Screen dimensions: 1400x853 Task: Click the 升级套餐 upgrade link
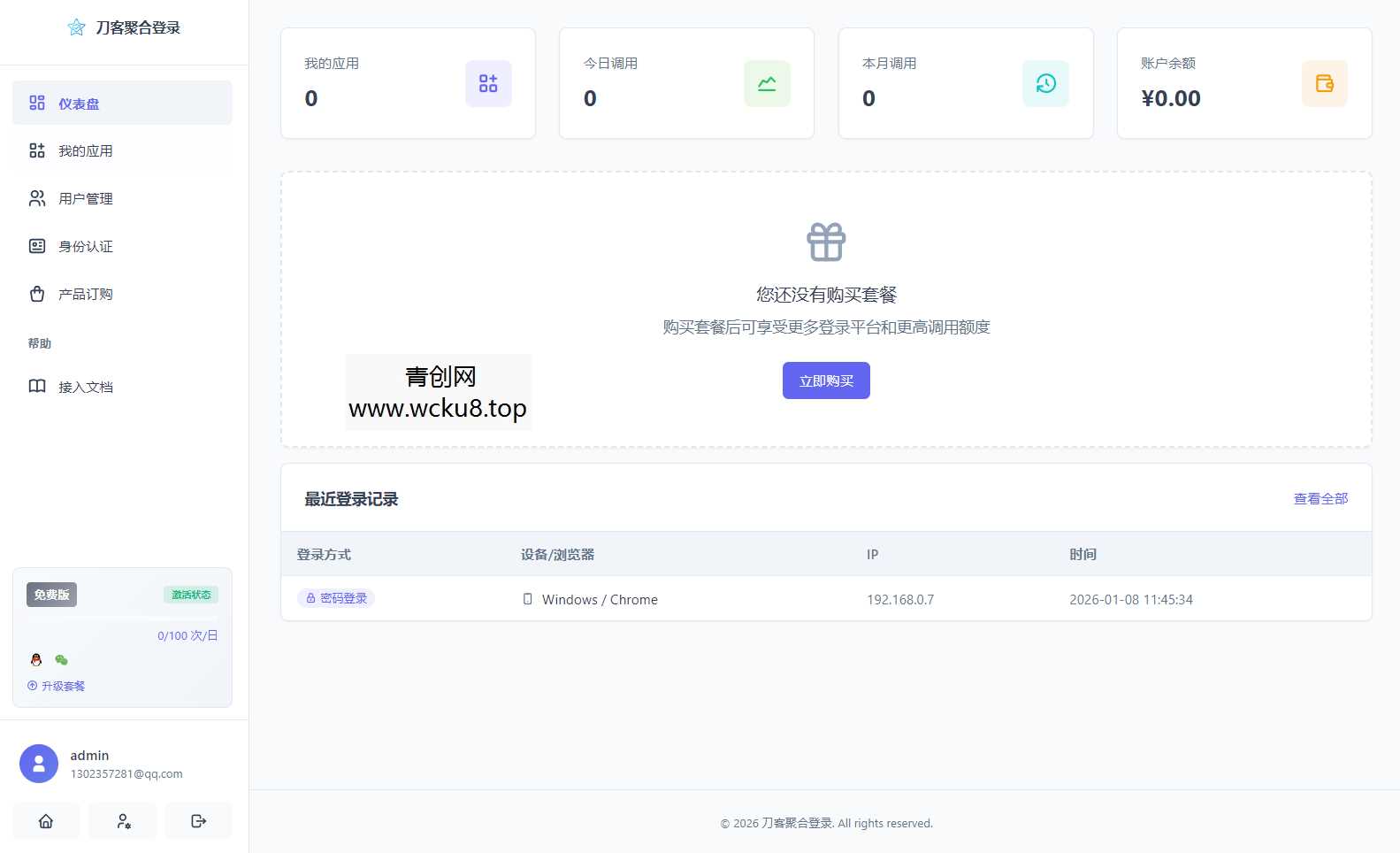click(x=57, y=686)
